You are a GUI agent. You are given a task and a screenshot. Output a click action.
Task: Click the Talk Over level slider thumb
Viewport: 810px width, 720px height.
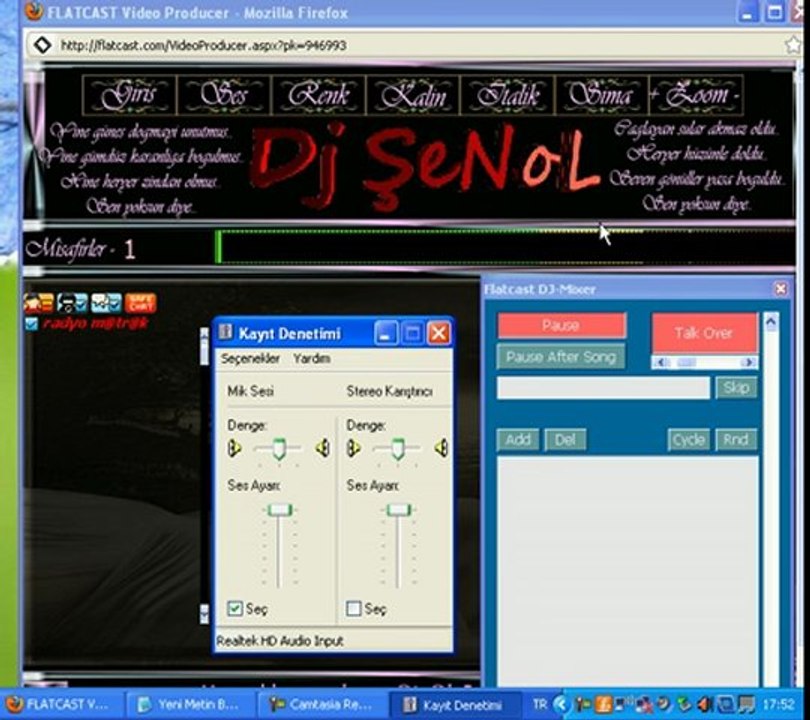(x=686, y=363)
